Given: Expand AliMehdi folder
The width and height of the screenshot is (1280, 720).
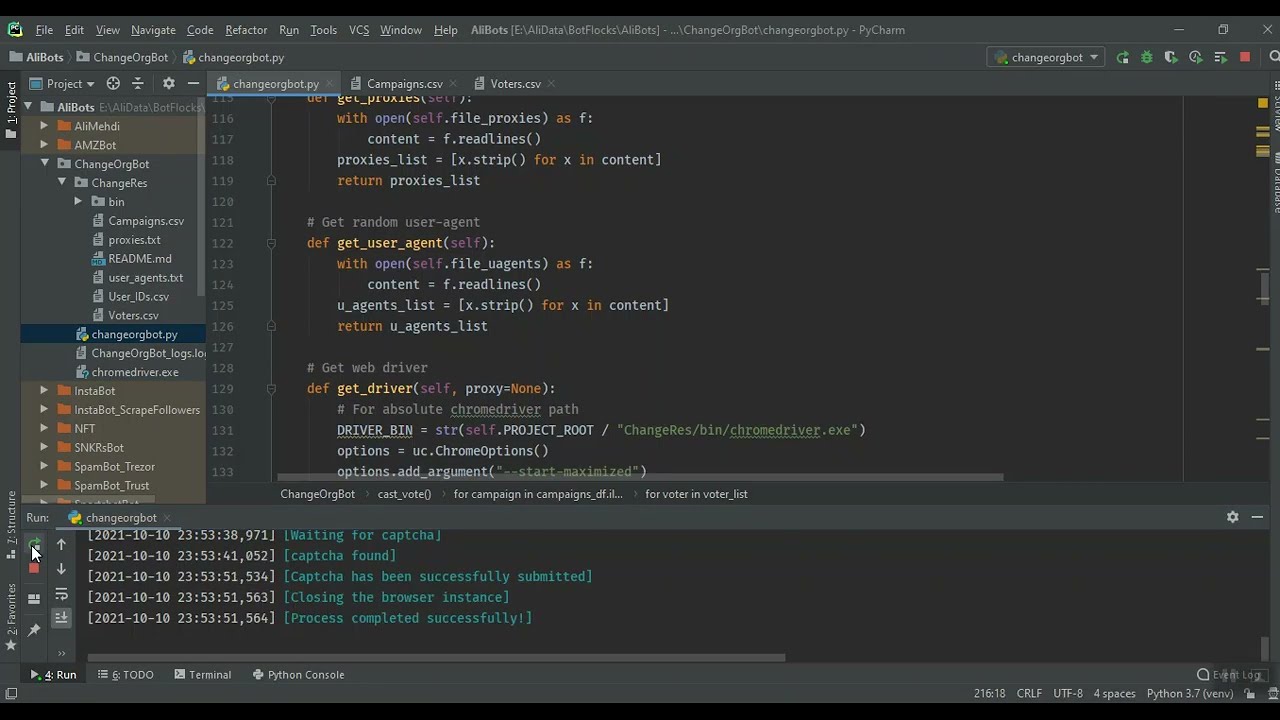Looking at the screenshot, I should pyautogui.click(x=44, y=126).
